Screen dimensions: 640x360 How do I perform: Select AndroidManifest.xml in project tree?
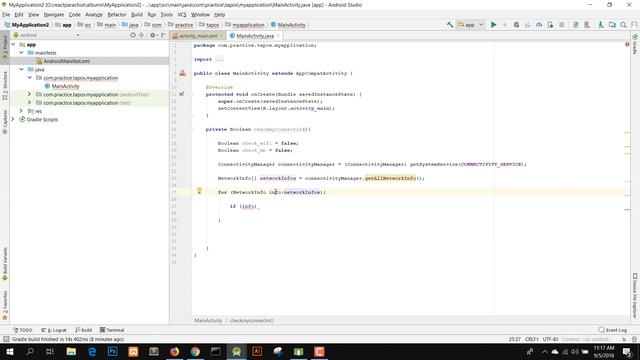click(66, 61)
